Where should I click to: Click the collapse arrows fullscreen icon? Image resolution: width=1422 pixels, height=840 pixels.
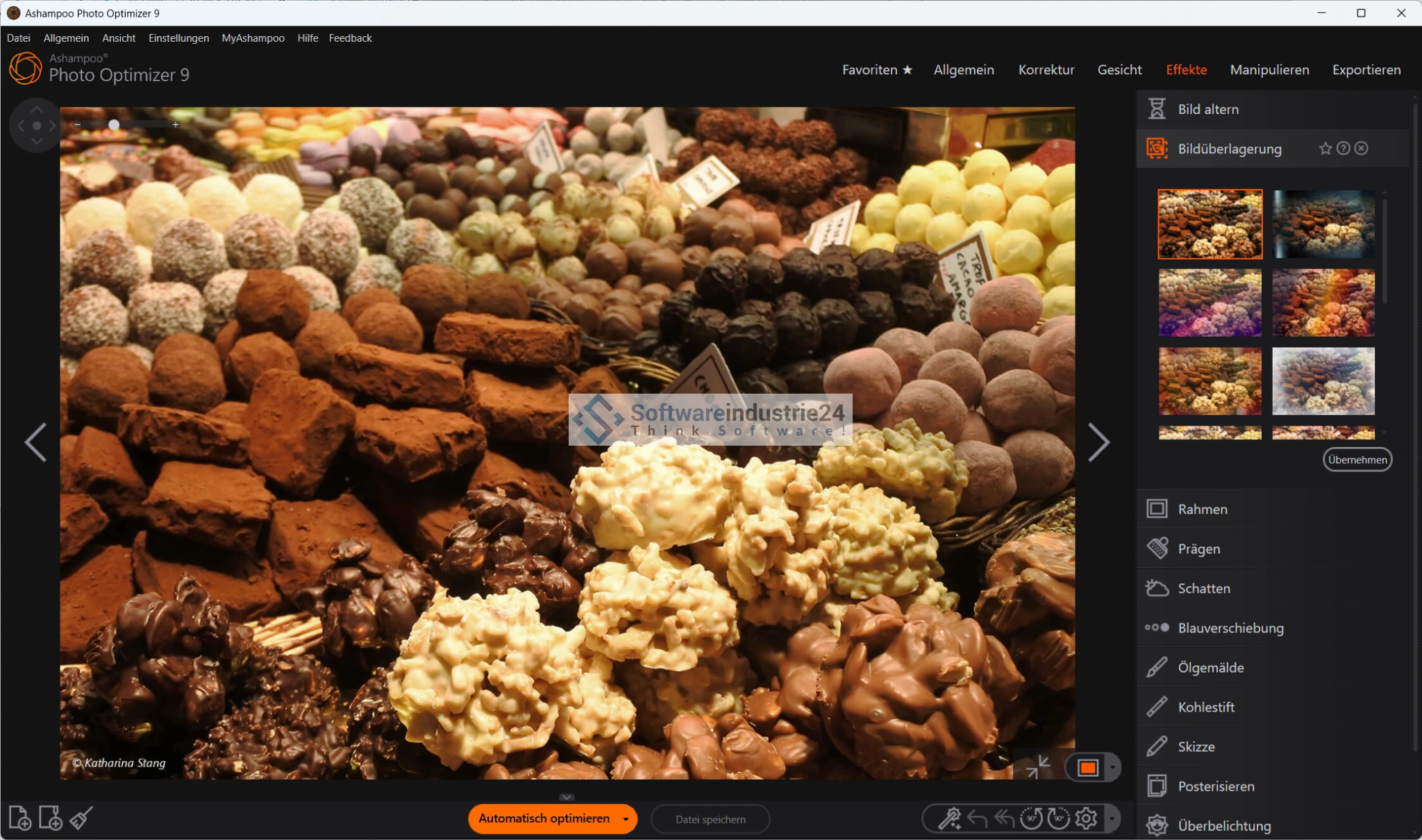click(x=1038, y=767)
